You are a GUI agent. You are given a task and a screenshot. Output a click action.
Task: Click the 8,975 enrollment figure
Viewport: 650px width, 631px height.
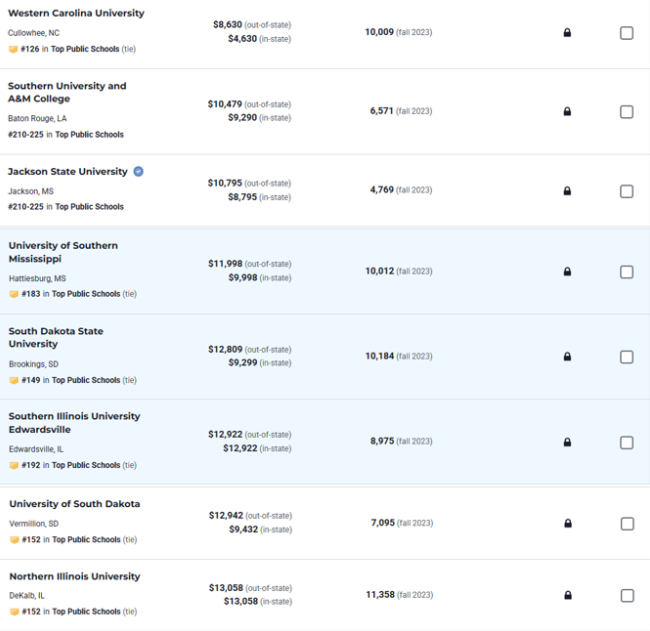coord(382,441)
